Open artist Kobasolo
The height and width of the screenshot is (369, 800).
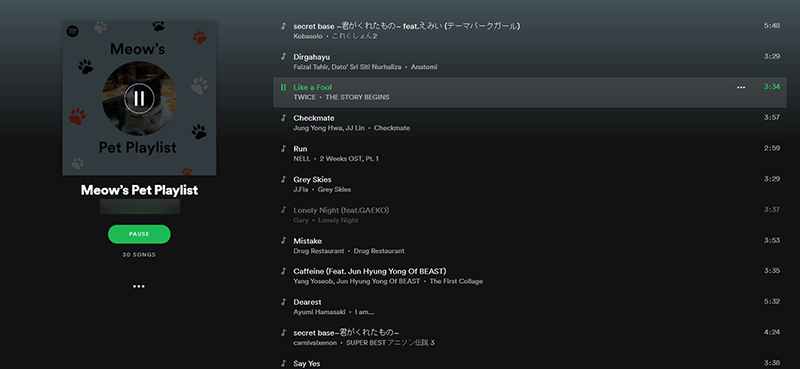point(309,36)
